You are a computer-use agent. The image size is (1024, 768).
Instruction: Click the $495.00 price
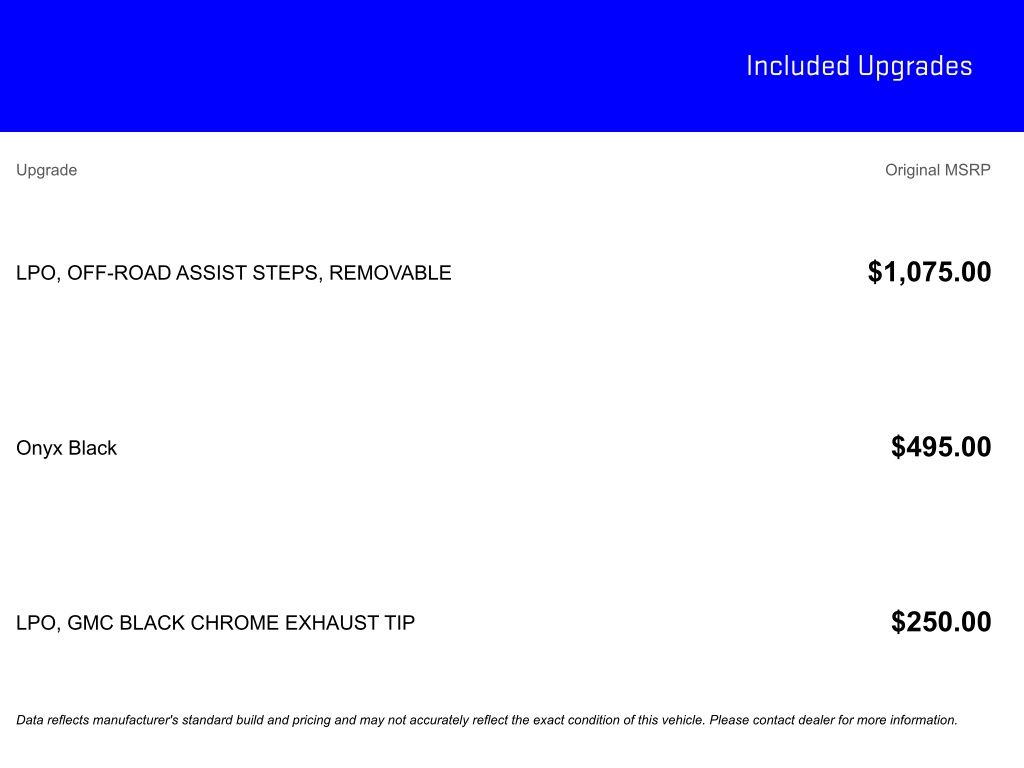pos(941,447)
